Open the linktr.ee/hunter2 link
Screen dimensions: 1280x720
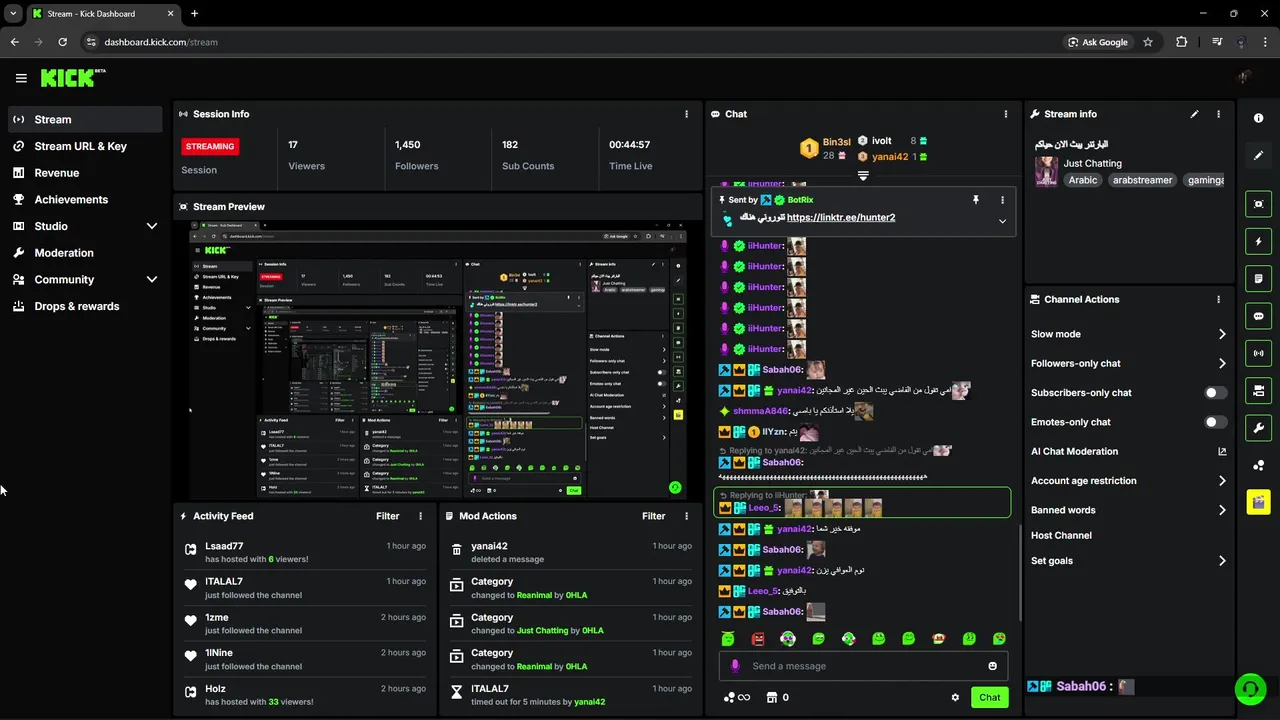pyautogui.click(x=841, y=217)
